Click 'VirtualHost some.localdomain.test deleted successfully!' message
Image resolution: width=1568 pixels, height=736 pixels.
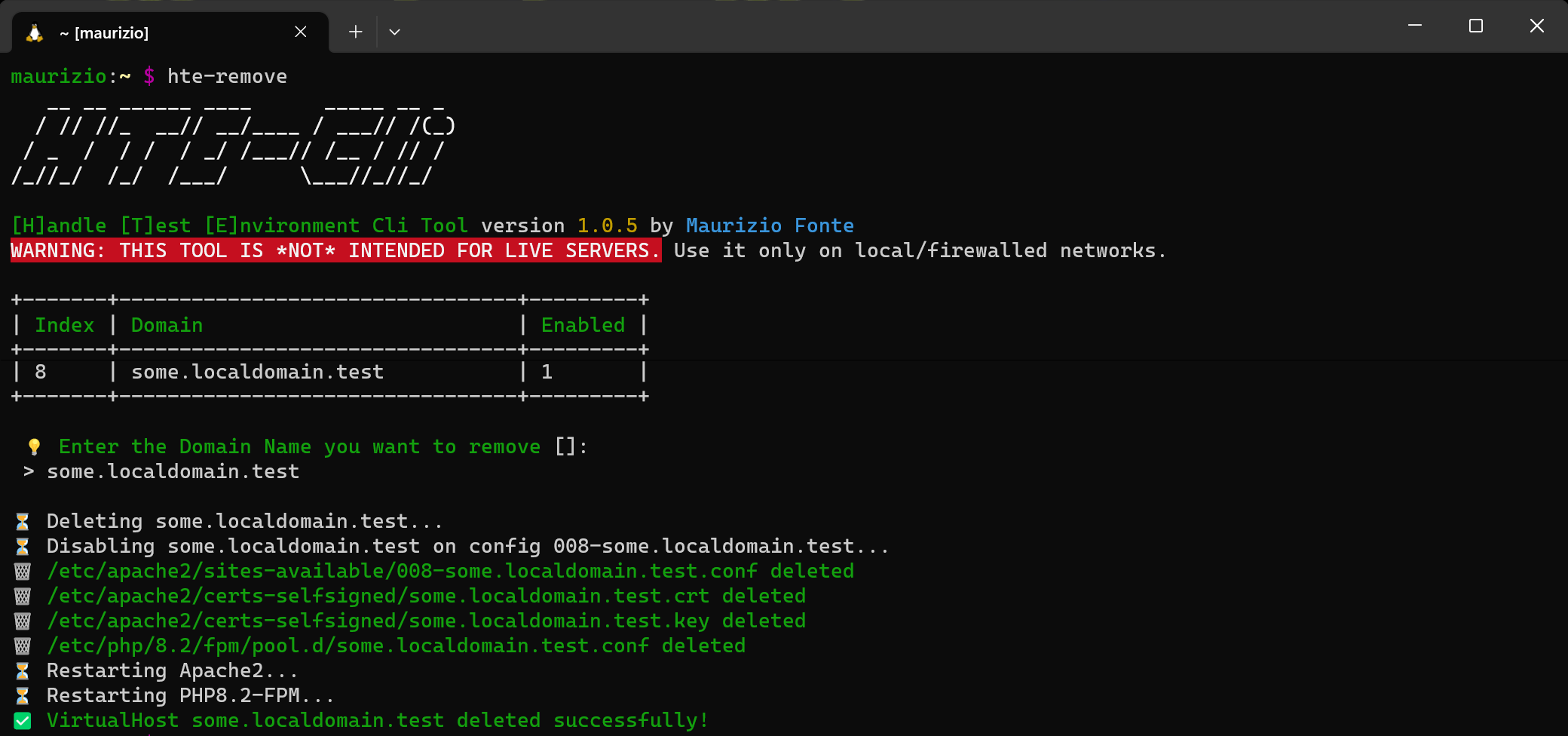378,720
